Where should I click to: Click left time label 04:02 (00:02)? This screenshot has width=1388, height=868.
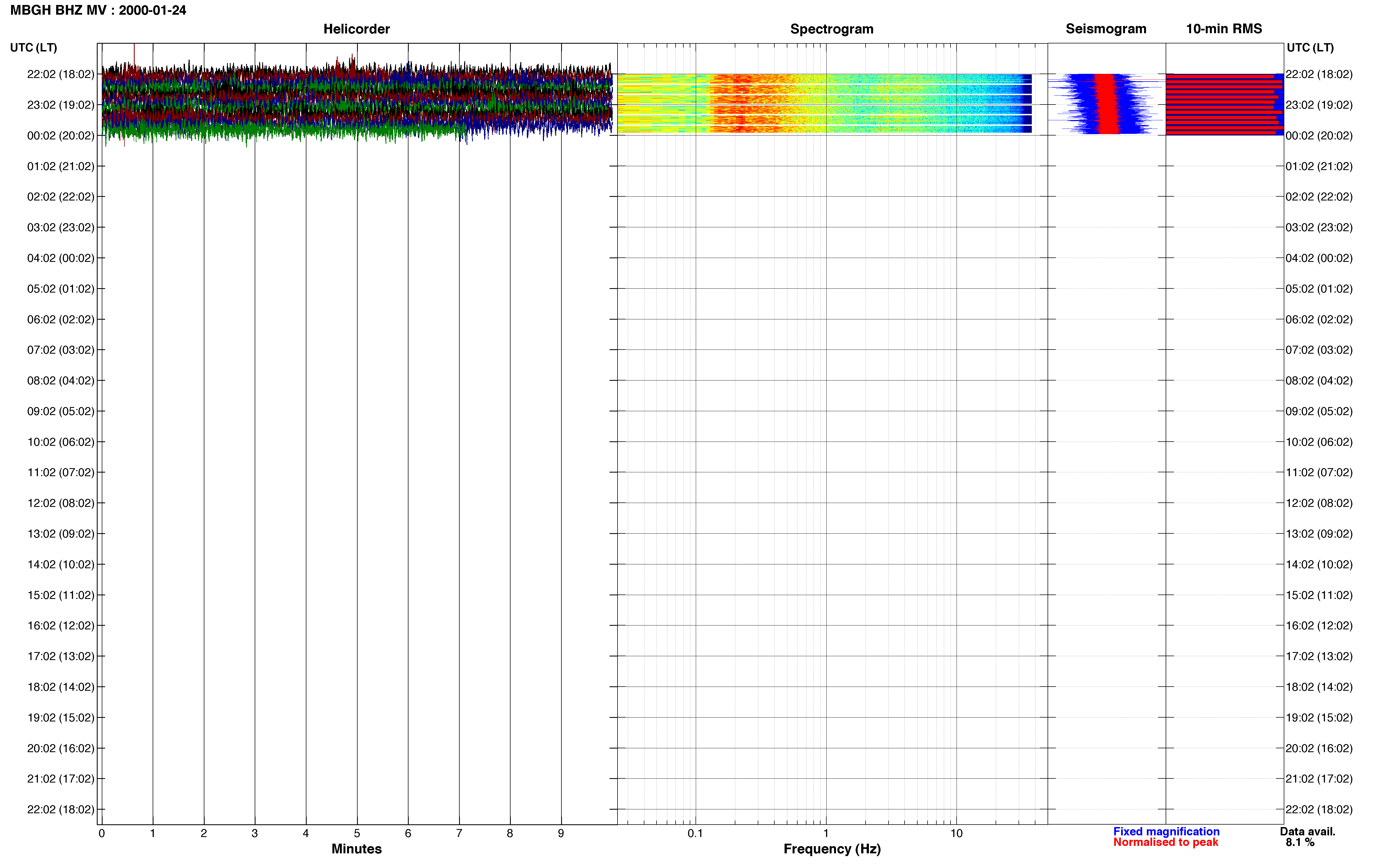(x=61, y=258)
